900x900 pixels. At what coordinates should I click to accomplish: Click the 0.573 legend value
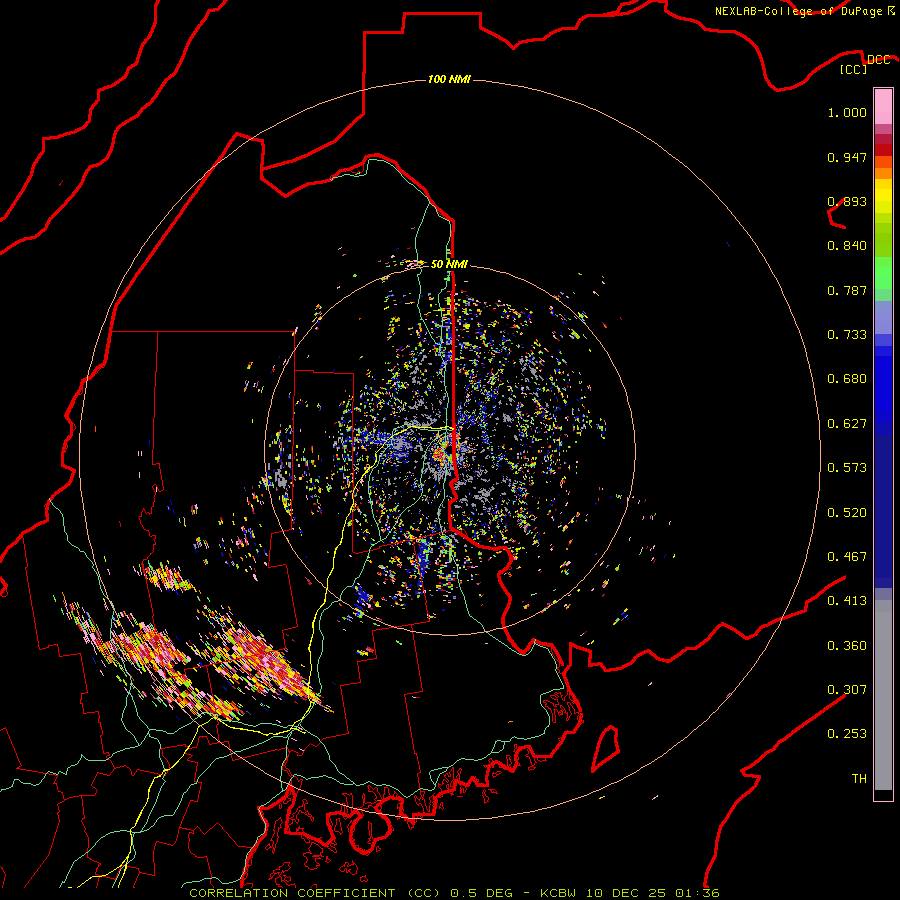[x=847, y=468]
